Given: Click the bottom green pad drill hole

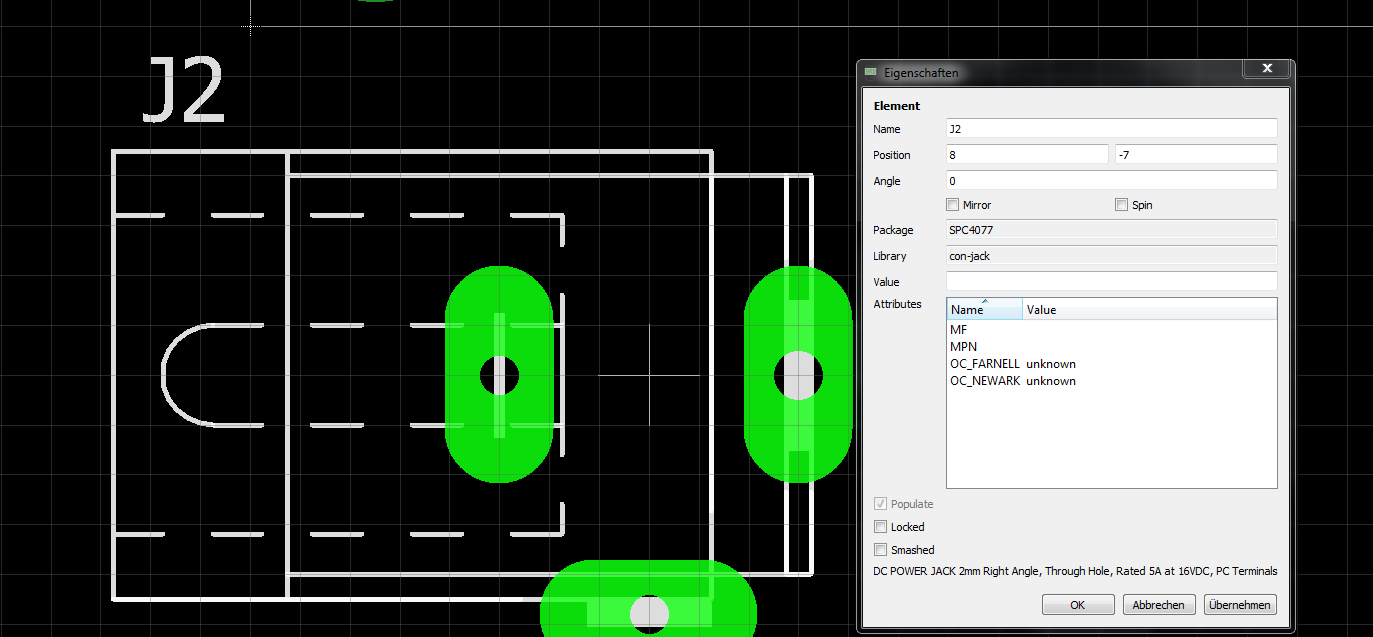Looking at the screenshot, I should click(x=650, y=613).
